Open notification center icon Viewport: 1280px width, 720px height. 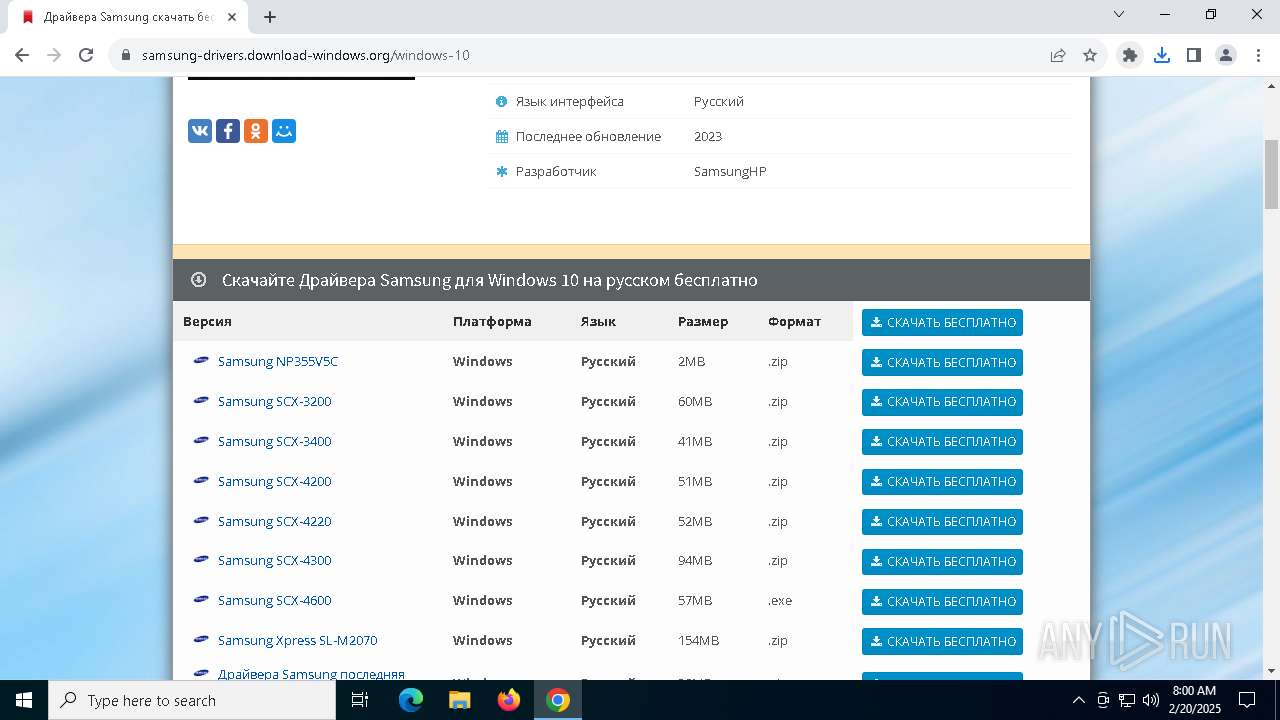[x=1247, y=700]
